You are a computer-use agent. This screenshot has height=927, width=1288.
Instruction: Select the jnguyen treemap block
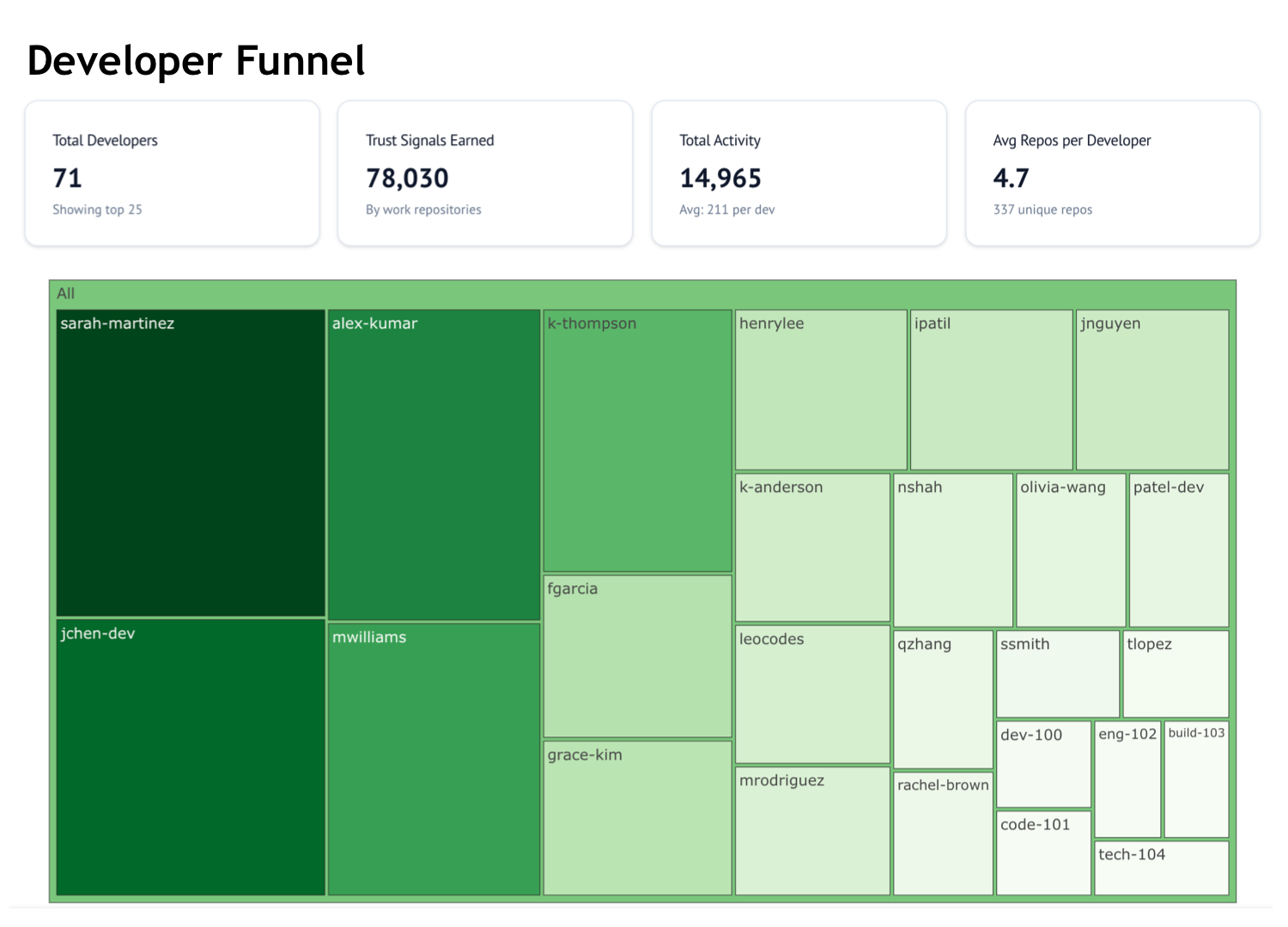1152,390
